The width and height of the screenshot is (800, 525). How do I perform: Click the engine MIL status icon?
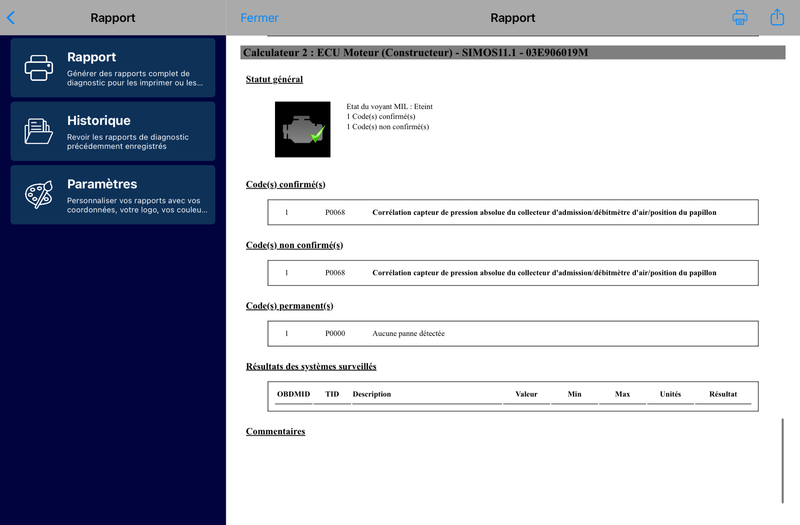click(302, 128)
